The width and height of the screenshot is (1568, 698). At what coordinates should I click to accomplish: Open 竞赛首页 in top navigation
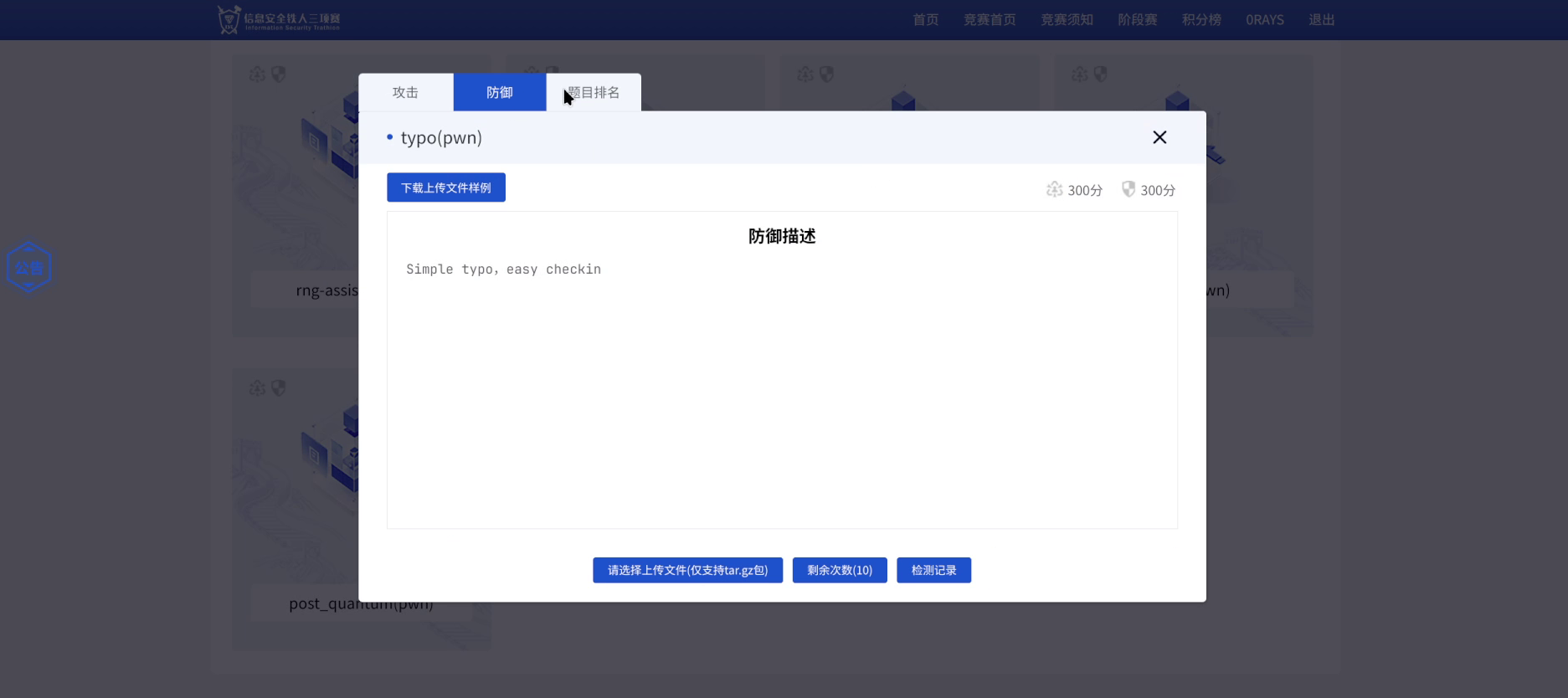click(x=990, y=20)
